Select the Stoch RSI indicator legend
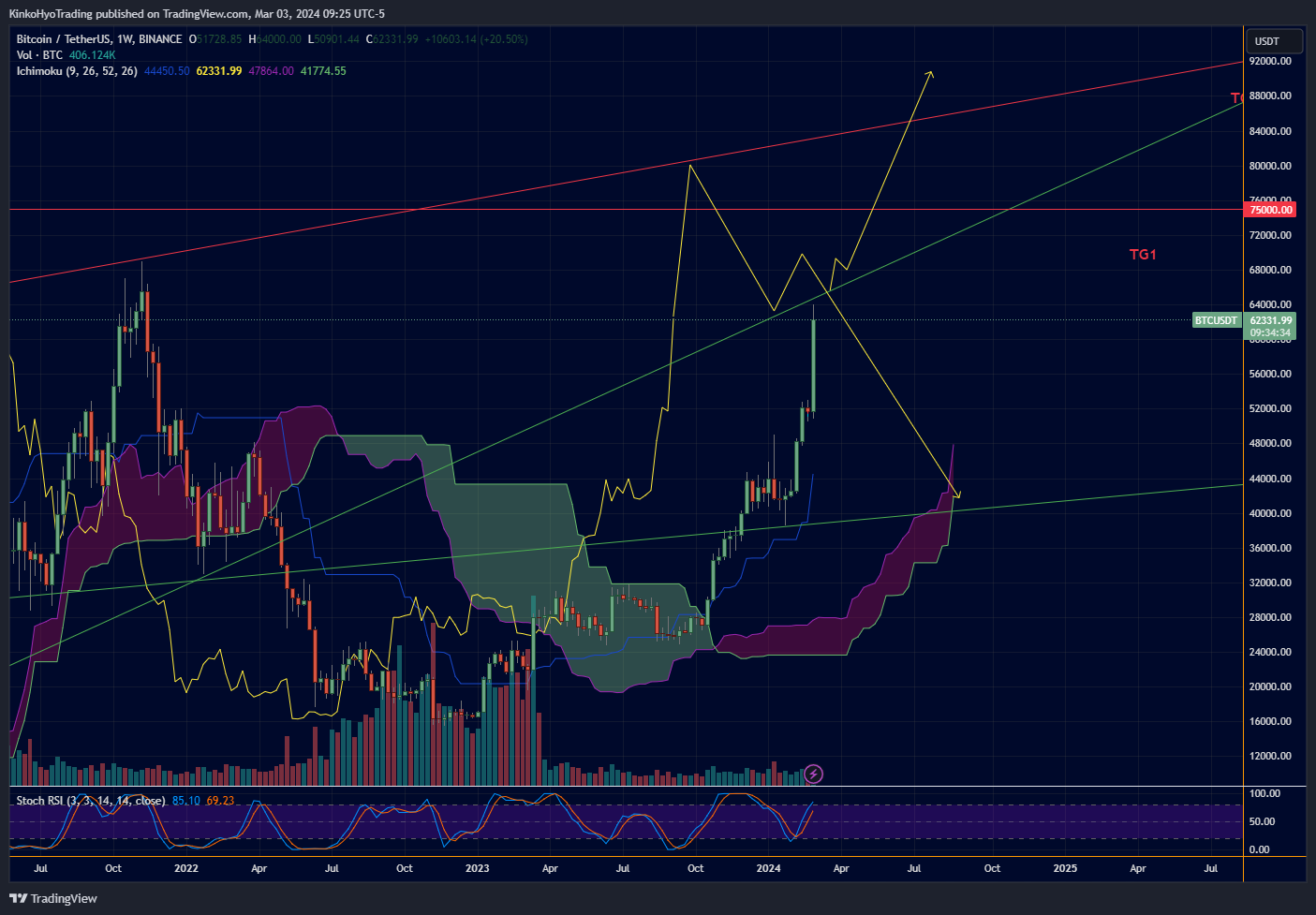Viewport: 1316px width, 915px height. click(91, 801)
